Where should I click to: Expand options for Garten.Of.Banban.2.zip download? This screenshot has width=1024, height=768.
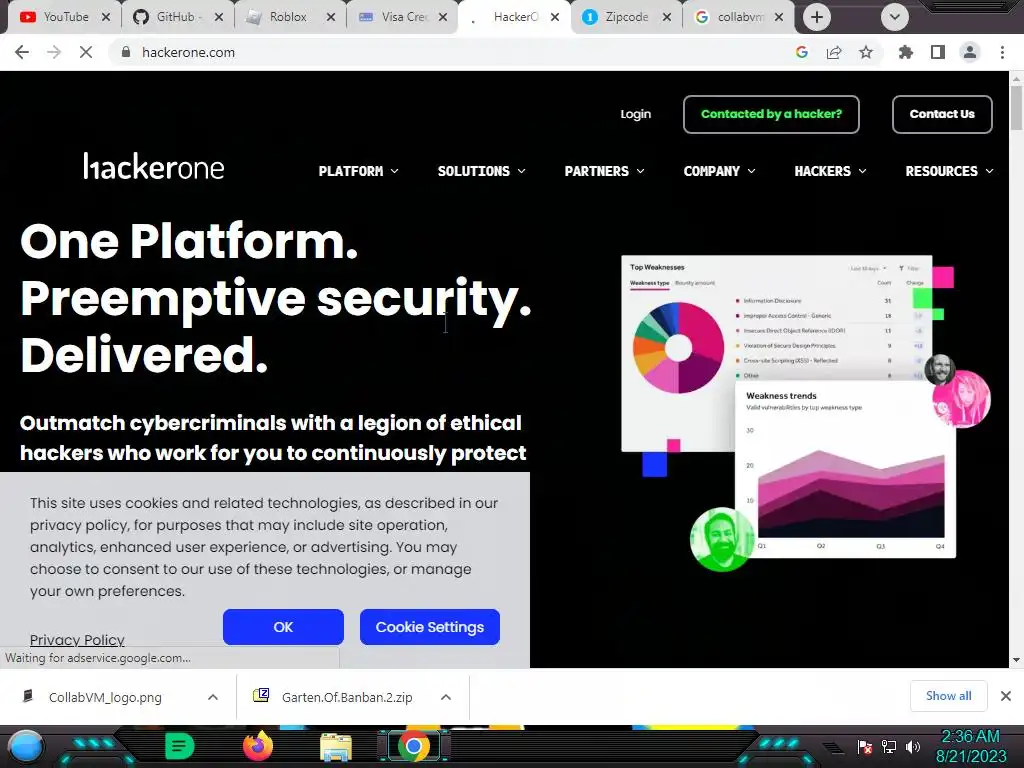(446, 697)
